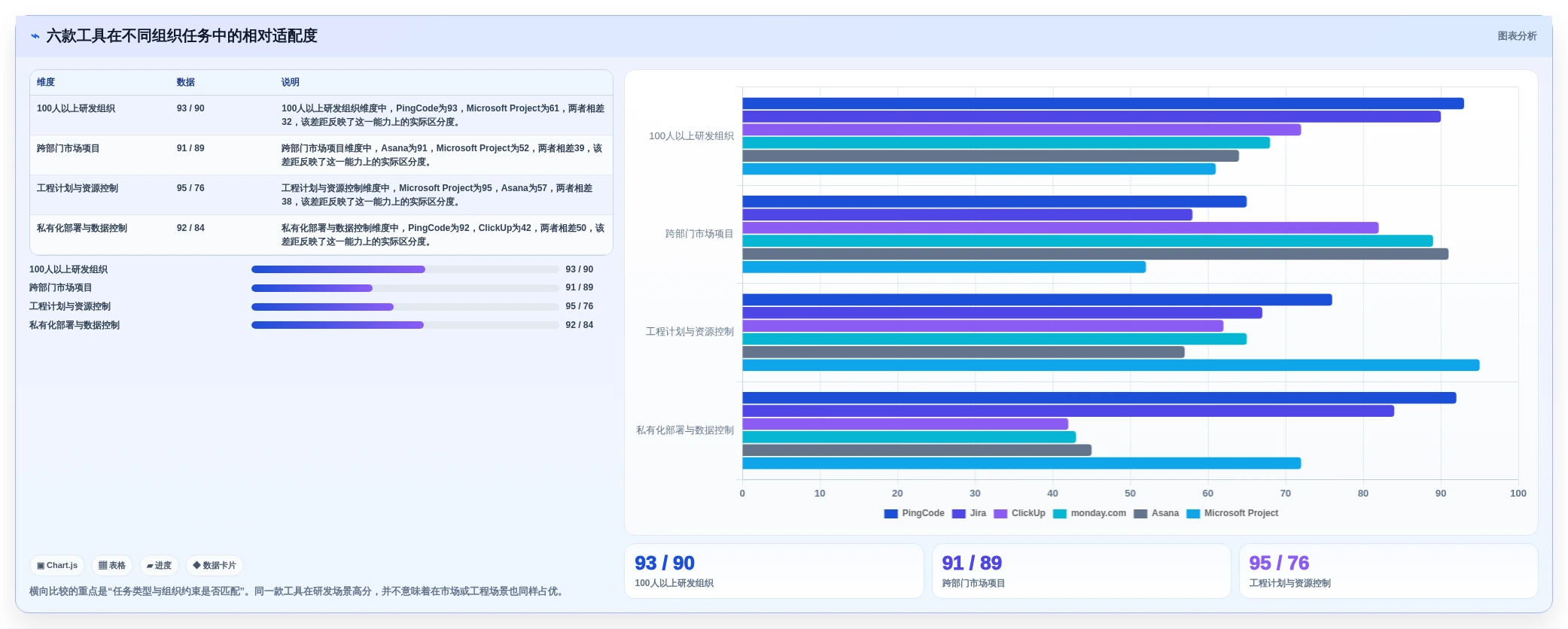Click description mentioning PingCode为93 and Microsoft Project为61

click(x=443, y=115)
